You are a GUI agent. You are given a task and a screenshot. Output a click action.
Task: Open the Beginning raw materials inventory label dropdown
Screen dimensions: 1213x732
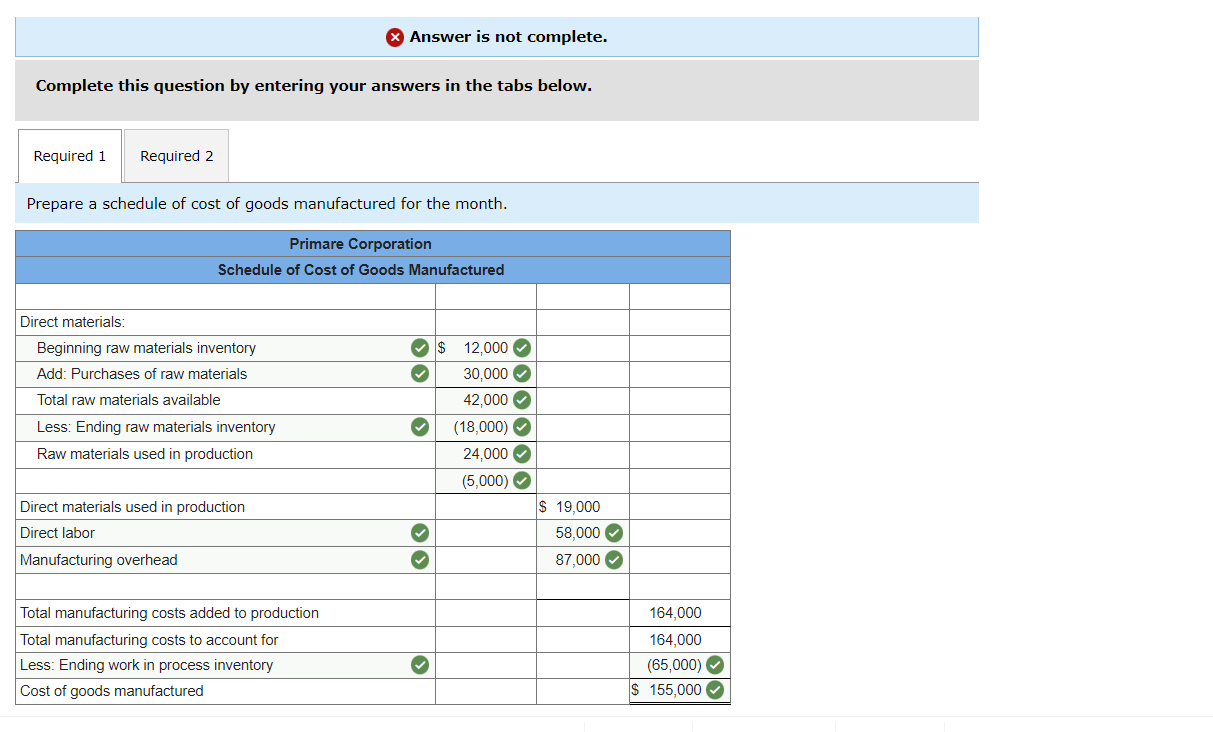pyautogui.click(x=225, y=348)
